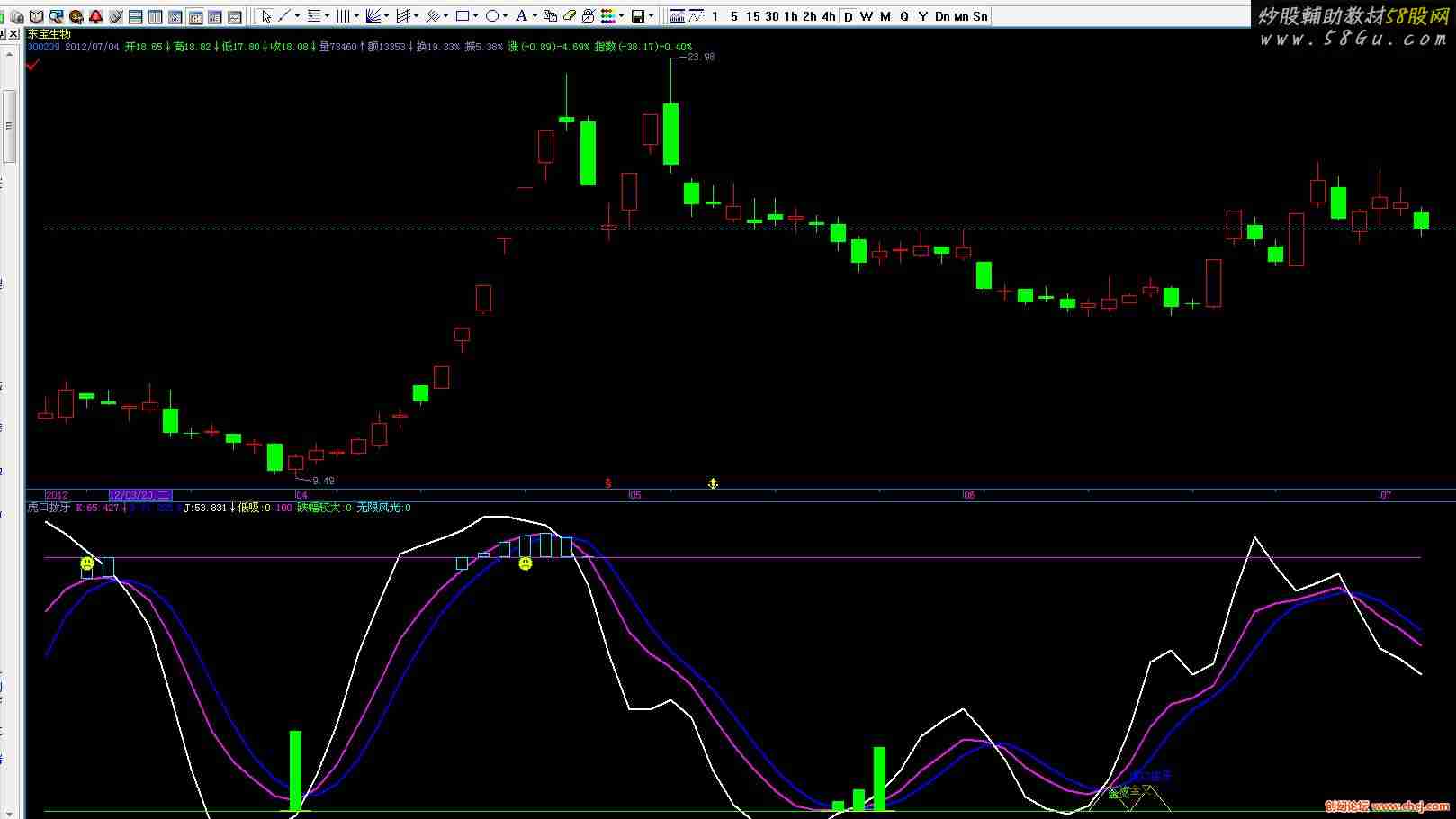Viewport: 1456px width, 819px height.
Task: Select the trend line drawing tool
Action: [x=284, y=16]
